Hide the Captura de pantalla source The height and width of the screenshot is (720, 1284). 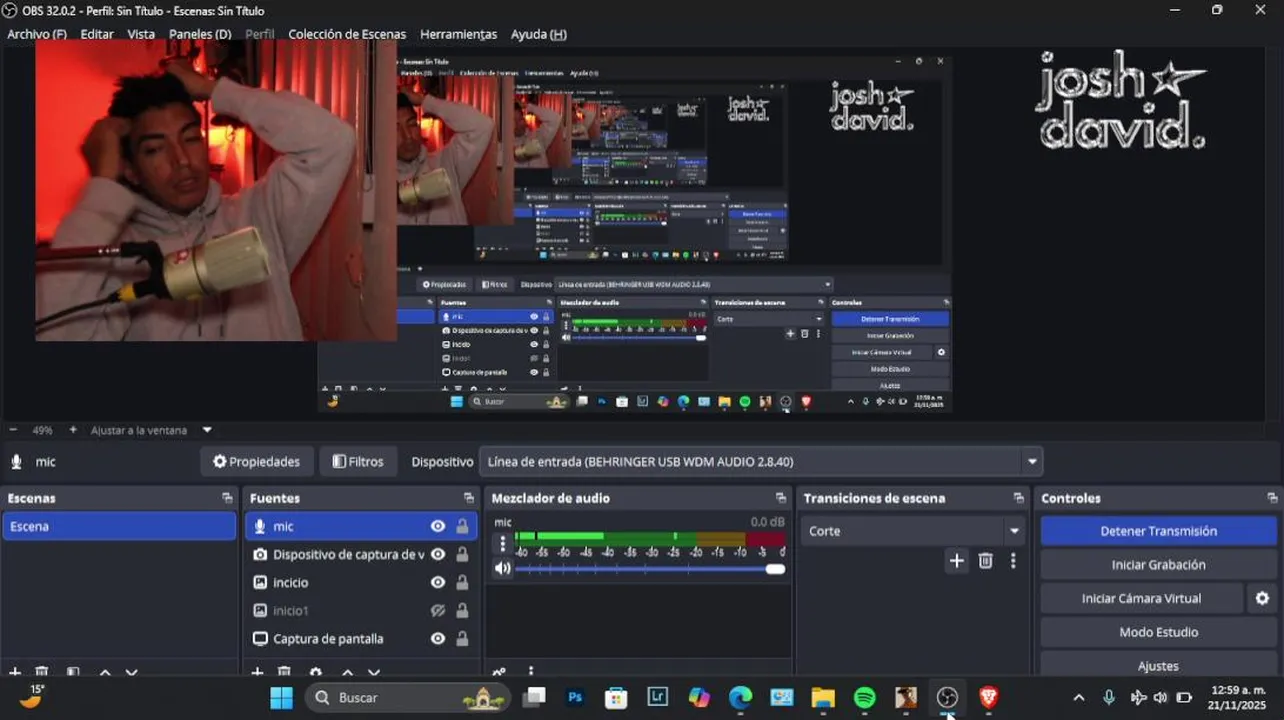(x=438, y=638)
